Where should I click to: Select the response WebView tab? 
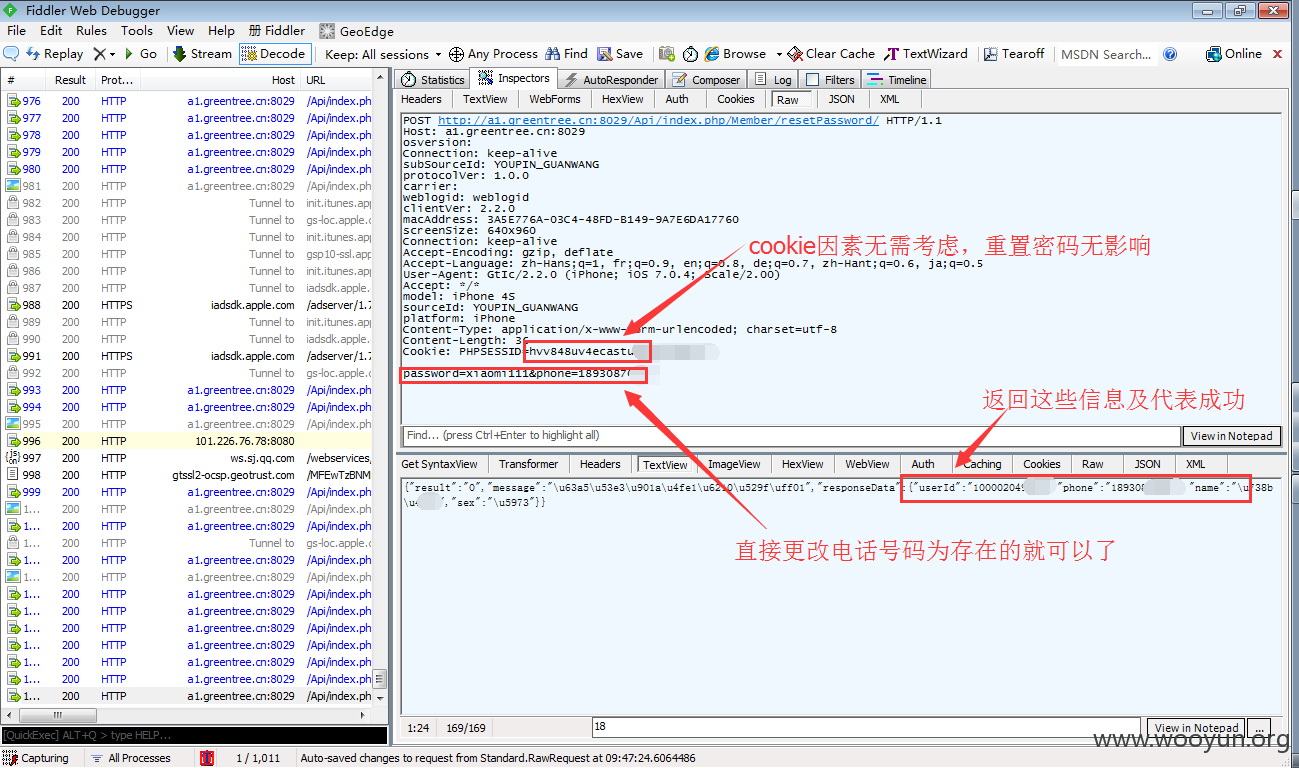click(x=867, y=464)
